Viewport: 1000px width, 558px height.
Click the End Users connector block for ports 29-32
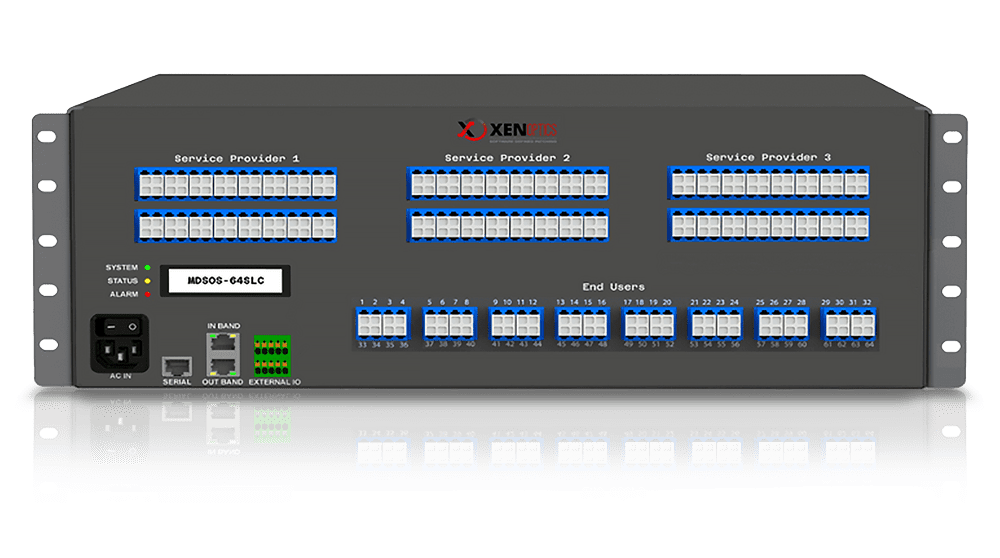[849, 324]
